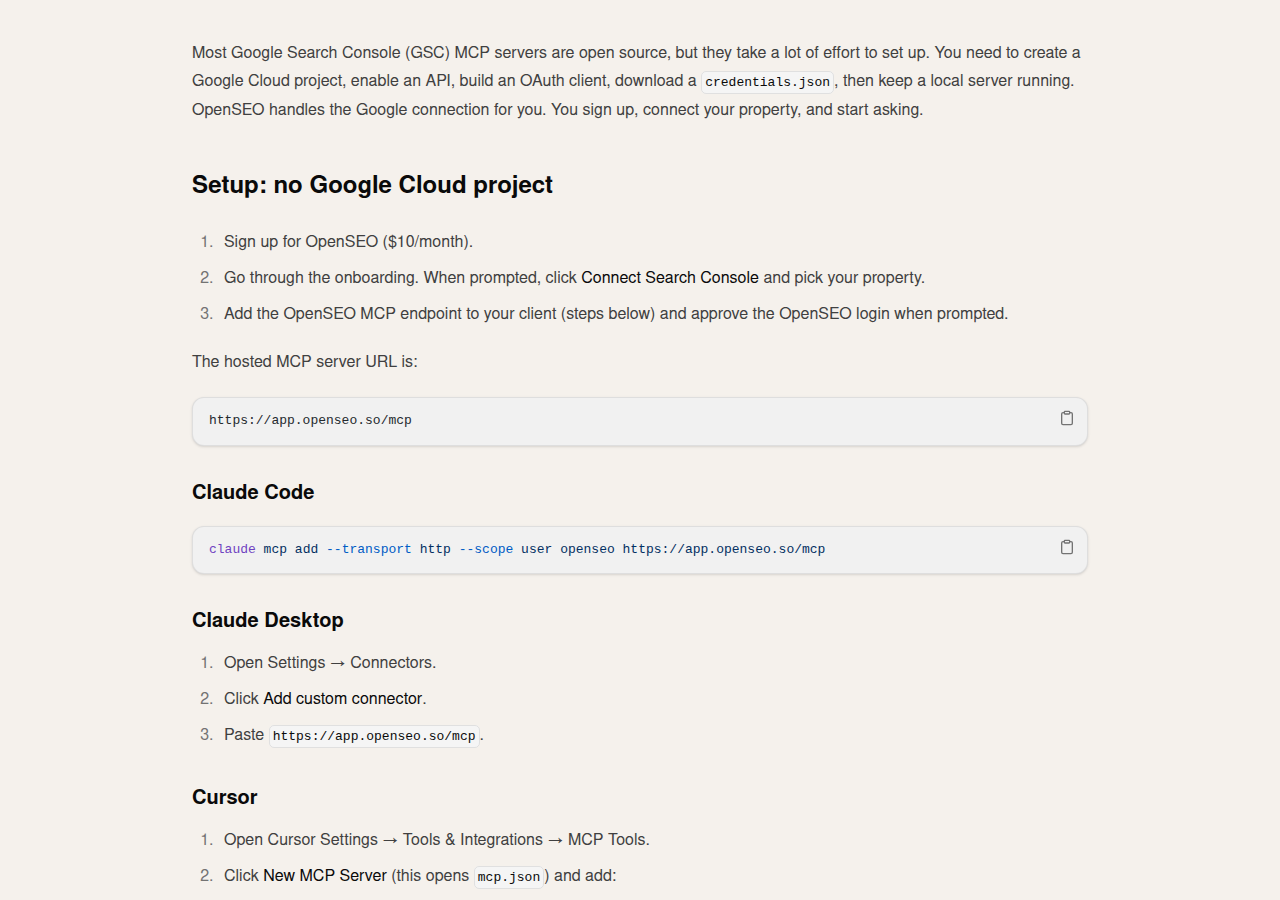Click 'Open Cursor Settings' step text
Viewport: 1280px width, 900px height.
pos(437,839)
